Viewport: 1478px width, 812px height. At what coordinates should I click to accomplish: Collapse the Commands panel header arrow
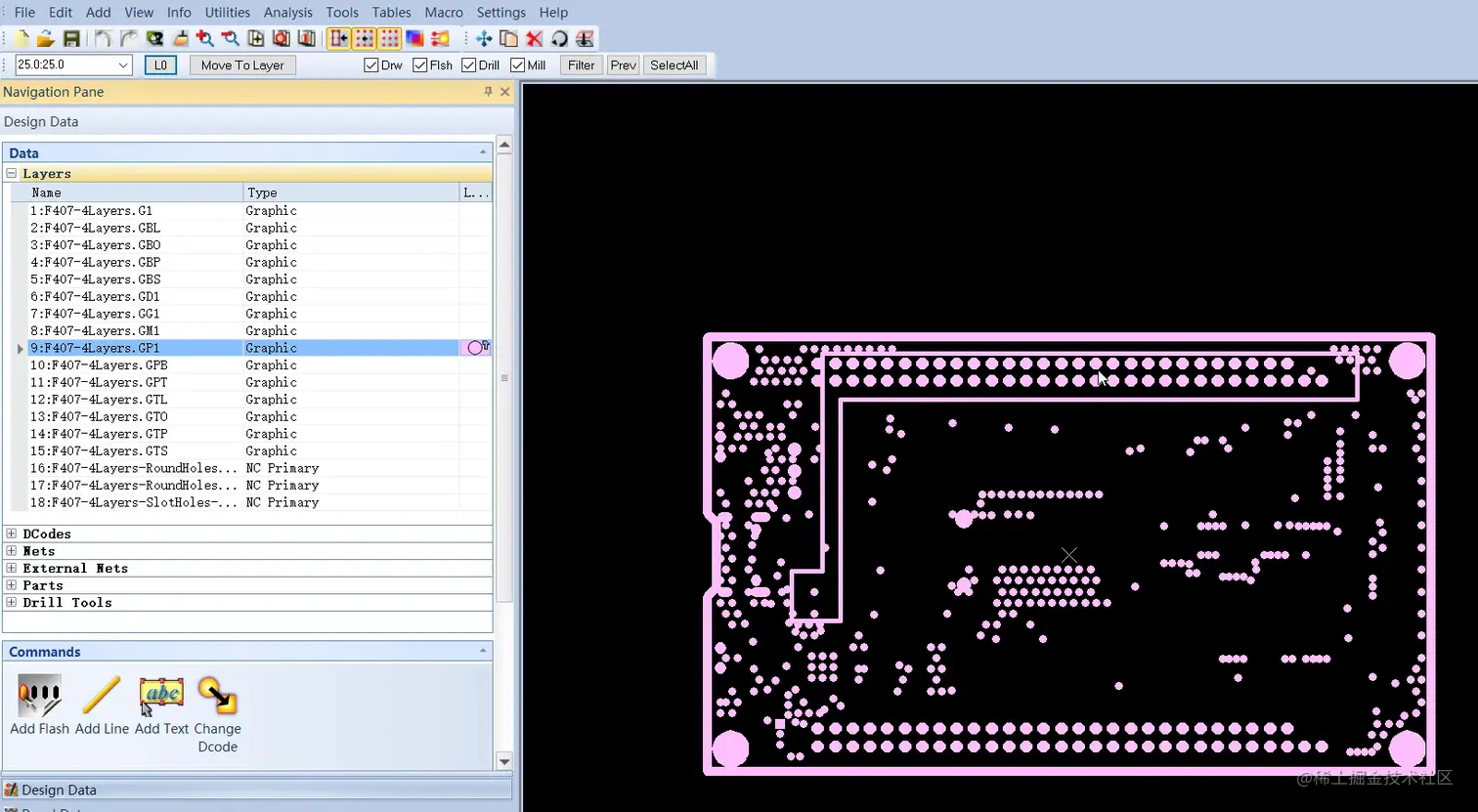(483, 652)
